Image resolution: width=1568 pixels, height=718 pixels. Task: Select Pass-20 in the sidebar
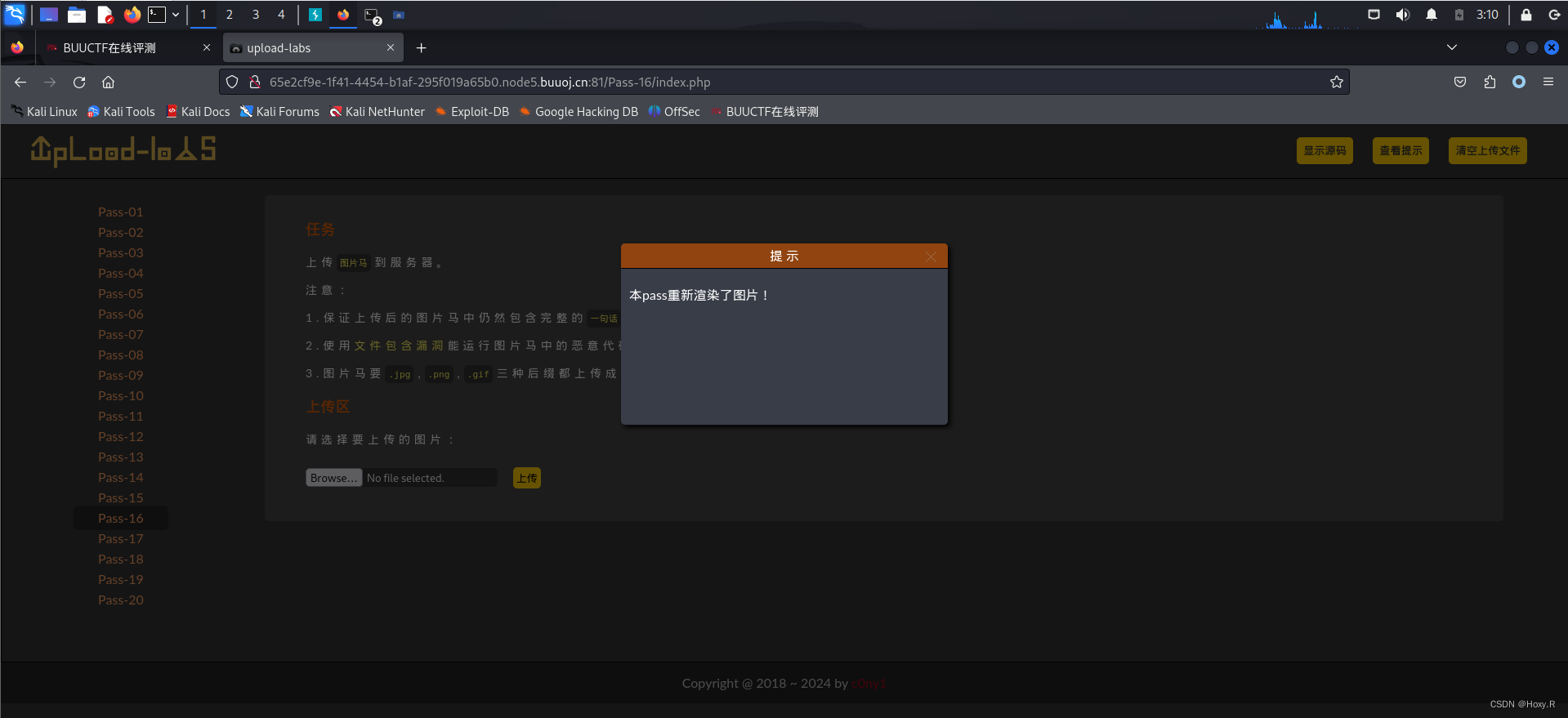121,600
